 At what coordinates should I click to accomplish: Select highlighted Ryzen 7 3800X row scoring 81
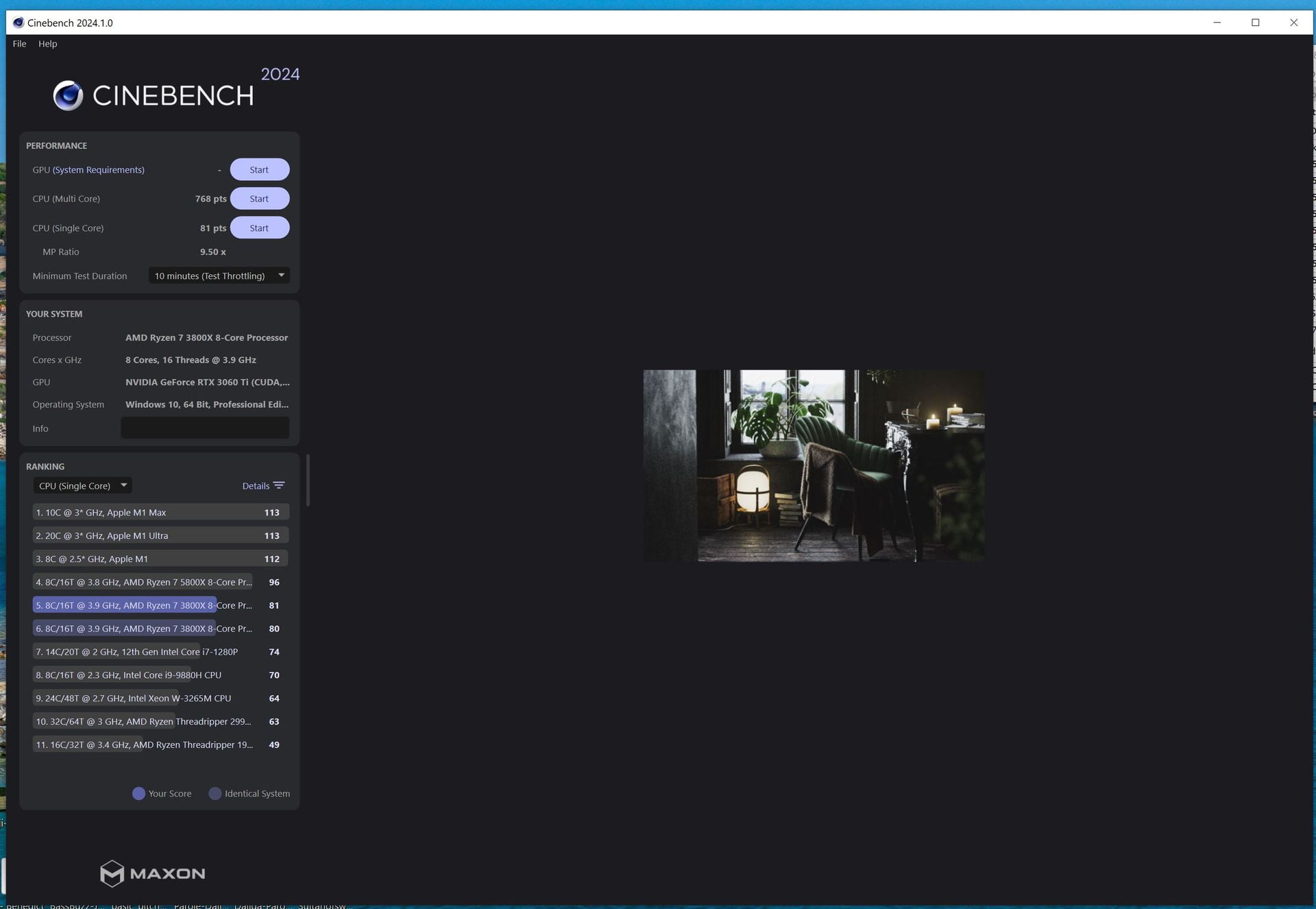tap(160, 606)
